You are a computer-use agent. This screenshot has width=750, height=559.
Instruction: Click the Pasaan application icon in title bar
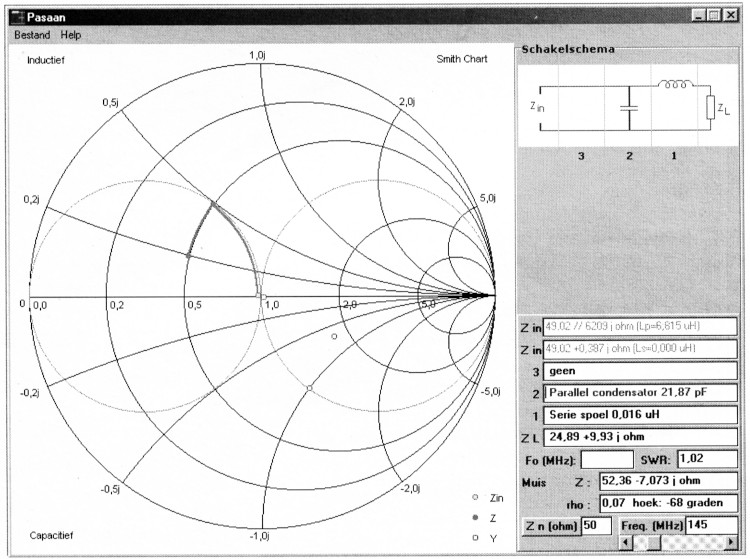click(x=18, y=17)
